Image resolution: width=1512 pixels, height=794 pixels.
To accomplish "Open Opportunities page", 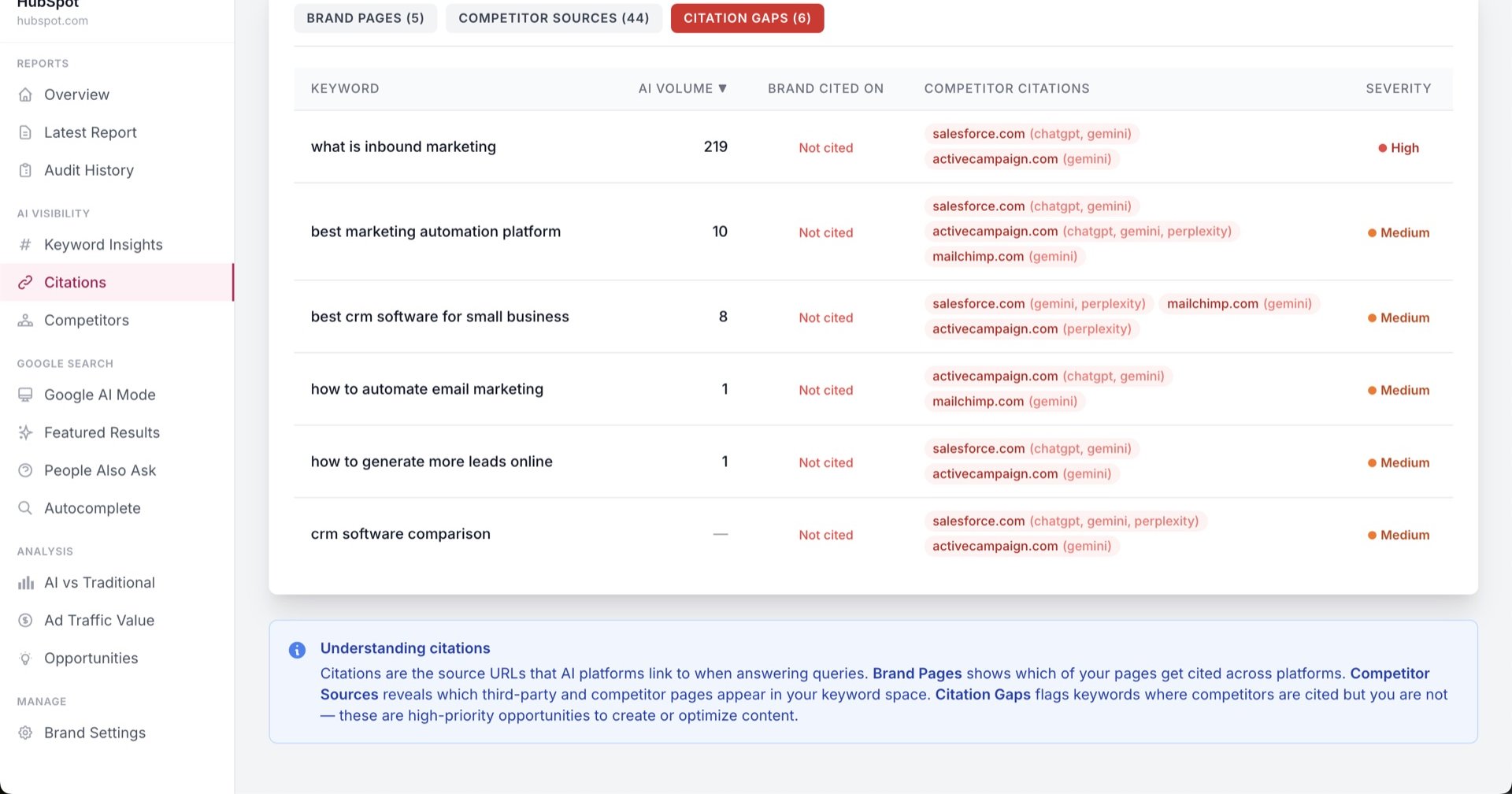I will click(x=117, y=659).
